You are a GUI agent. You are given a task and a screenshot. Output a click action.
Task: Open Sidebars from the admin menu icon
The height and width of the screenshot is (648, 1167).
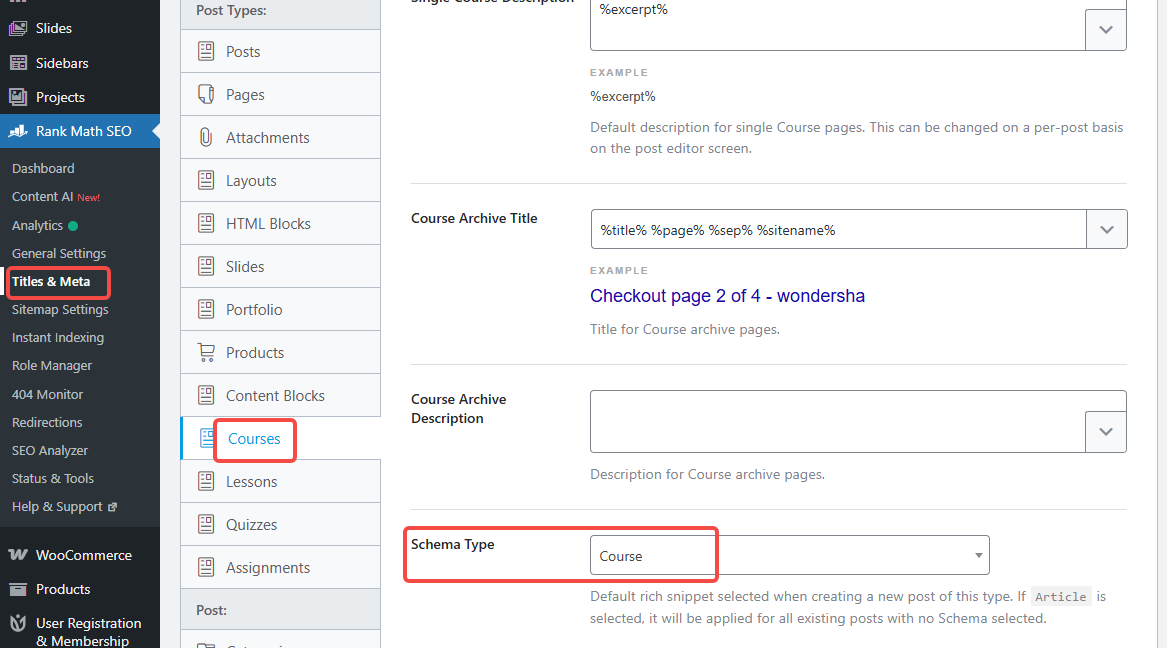click(20, 62)
